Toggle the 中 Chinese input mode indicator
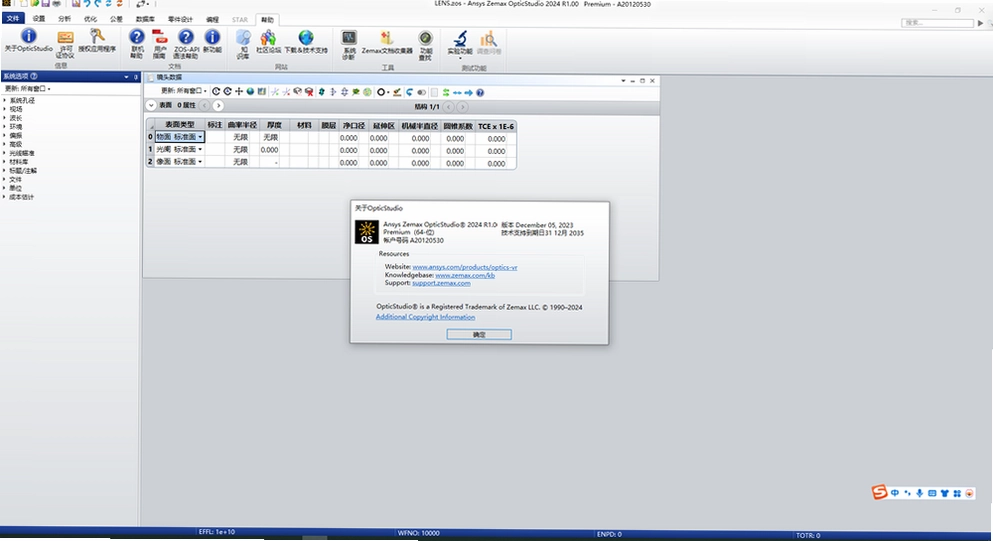The width and height of the screenshot is (993, 541). click(x=895, y=493)
